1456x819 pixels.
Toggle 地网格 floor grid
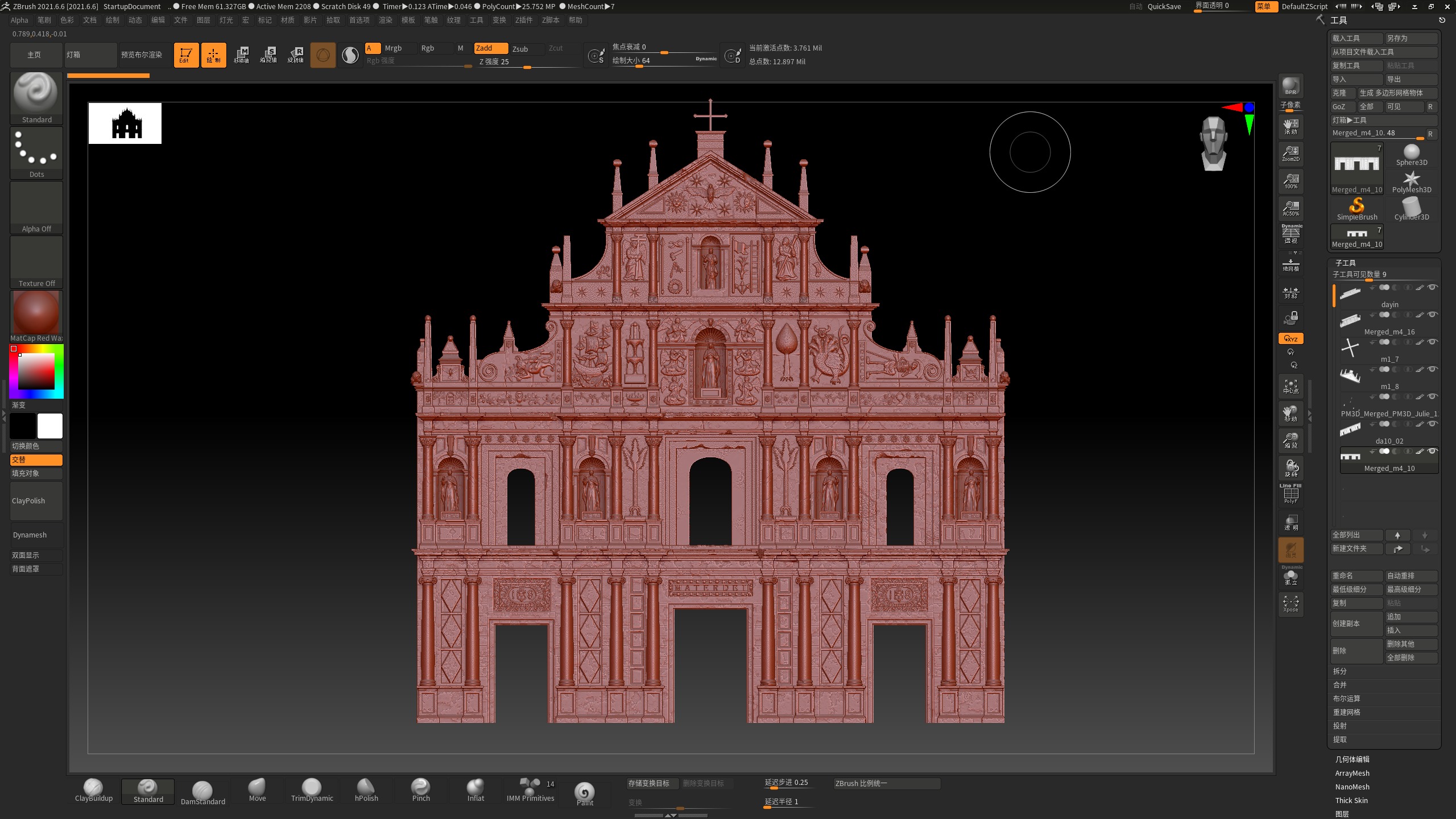tap(1290, 265)
